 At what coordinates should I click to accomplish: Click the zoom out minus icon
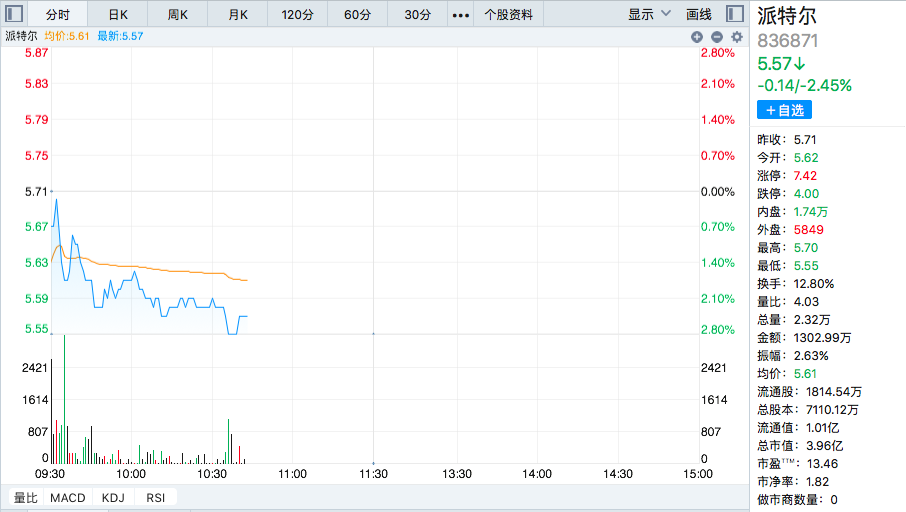[x=717, y=36]
